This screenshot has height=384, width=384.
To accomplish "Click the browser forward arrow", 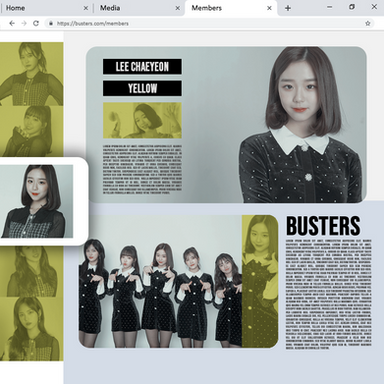I will coord(24,23).
